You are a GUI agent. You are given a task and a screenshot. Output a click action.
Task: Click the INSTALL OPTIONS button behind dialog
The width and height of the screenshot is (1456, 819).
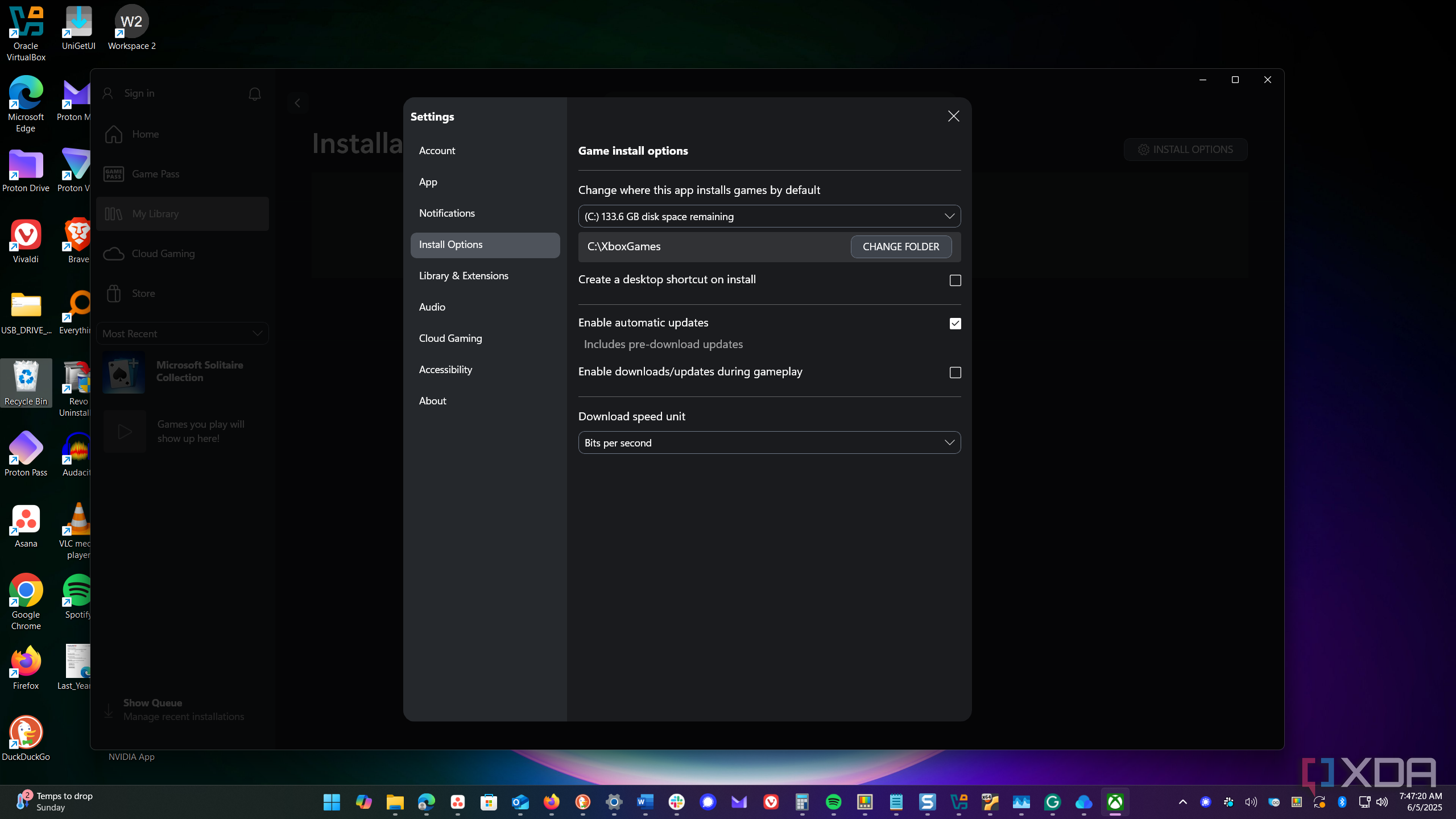coord(1186,150)
